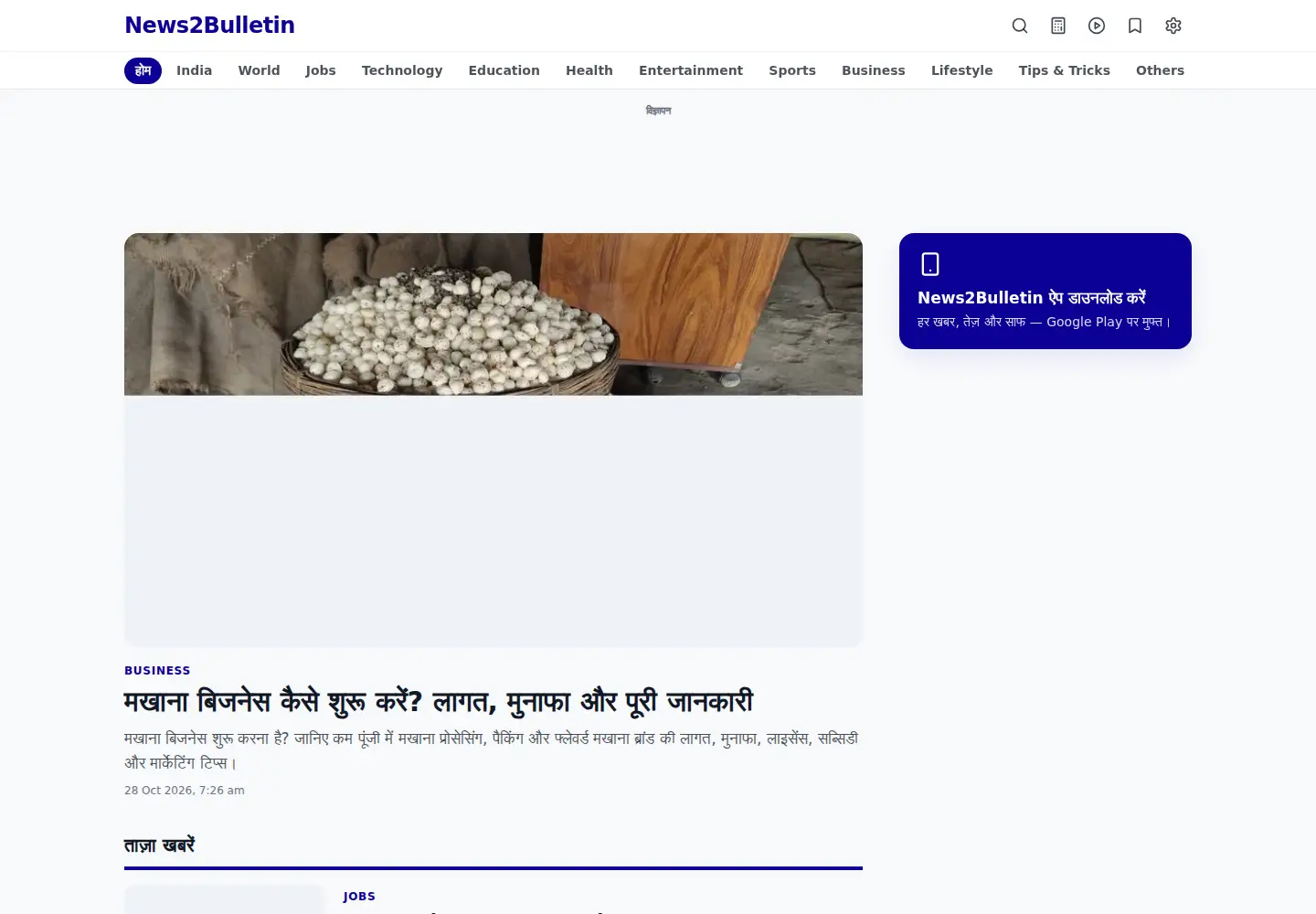
Task: Go to News2Bulletin home logo
Action: 209,26
